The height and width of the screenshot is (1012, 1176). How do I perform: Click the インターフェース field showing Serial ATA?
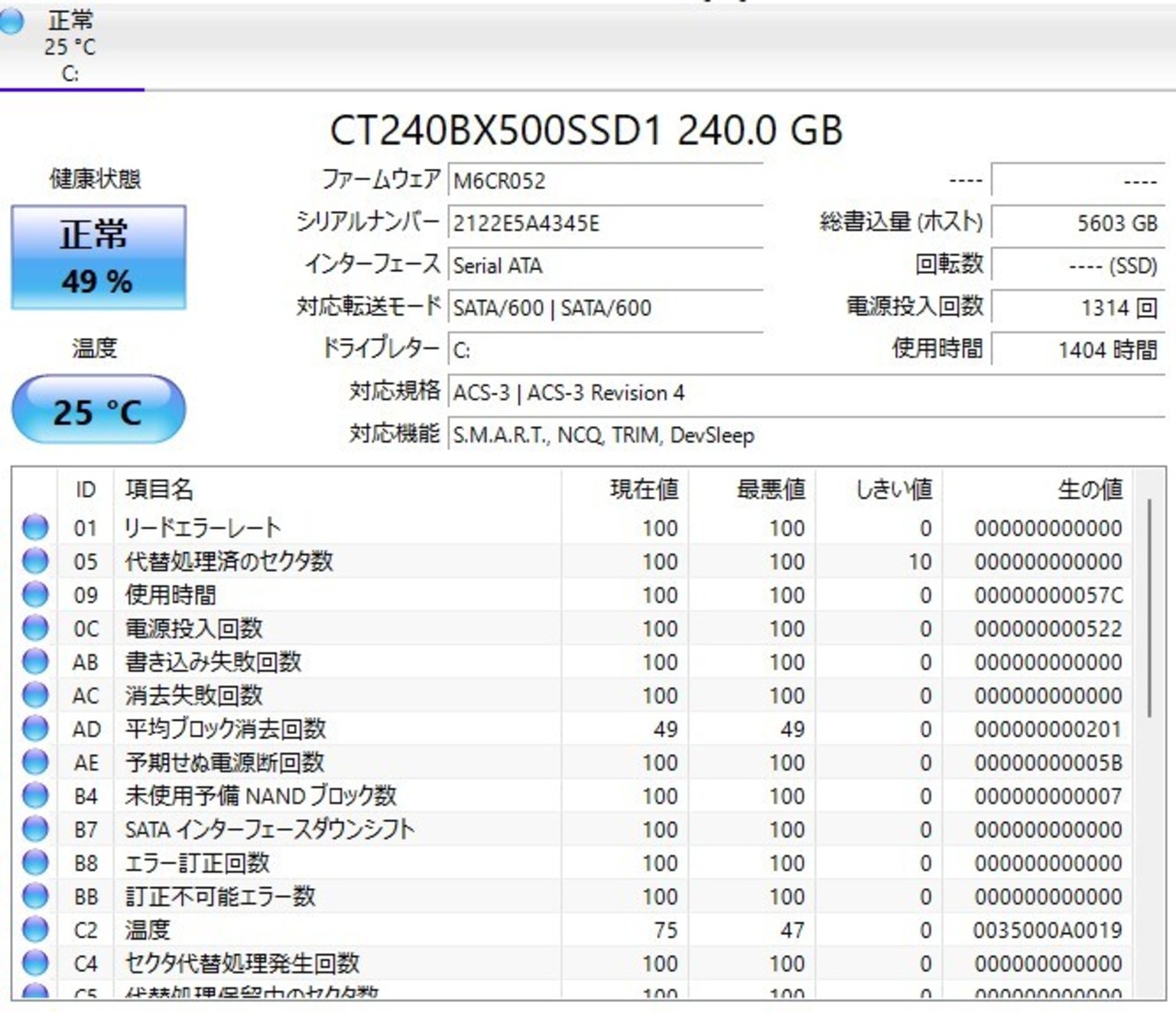click(605, 265)
